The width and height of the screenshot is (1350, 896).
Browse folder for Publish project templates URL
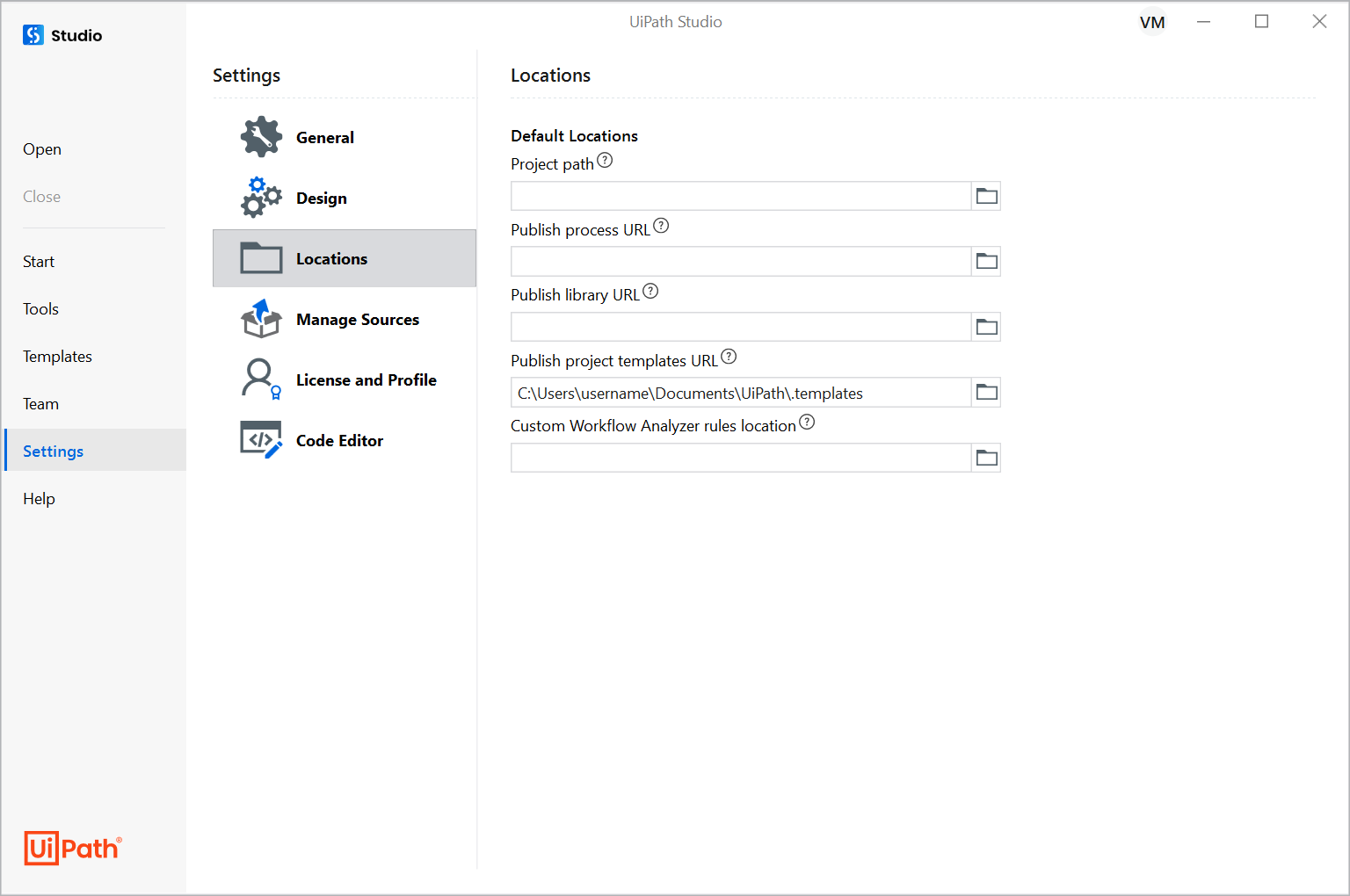tap(986, 393)
